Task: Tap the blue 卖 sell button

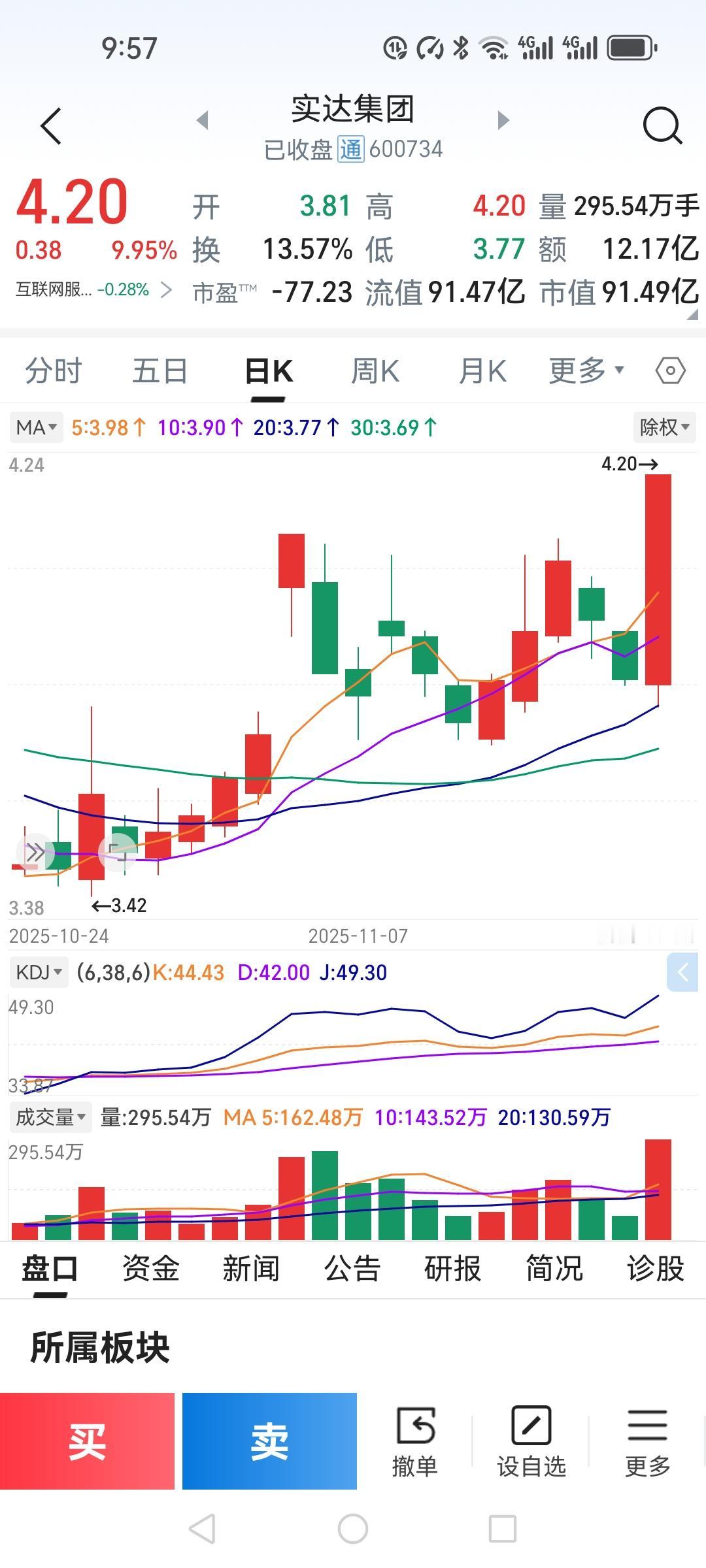Action: [x=269, y=1441]
